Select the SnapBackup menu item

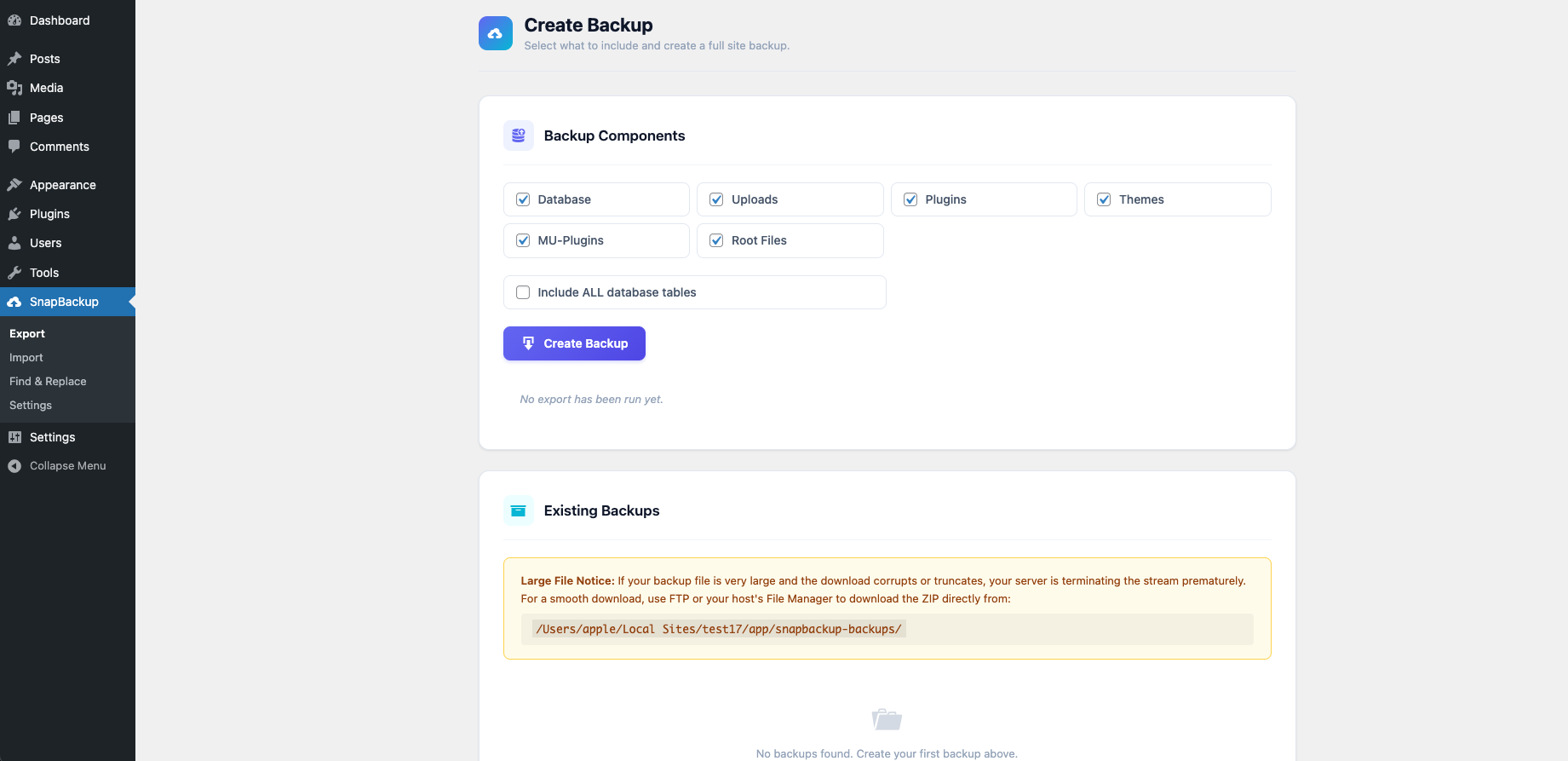tap(67, 302)
